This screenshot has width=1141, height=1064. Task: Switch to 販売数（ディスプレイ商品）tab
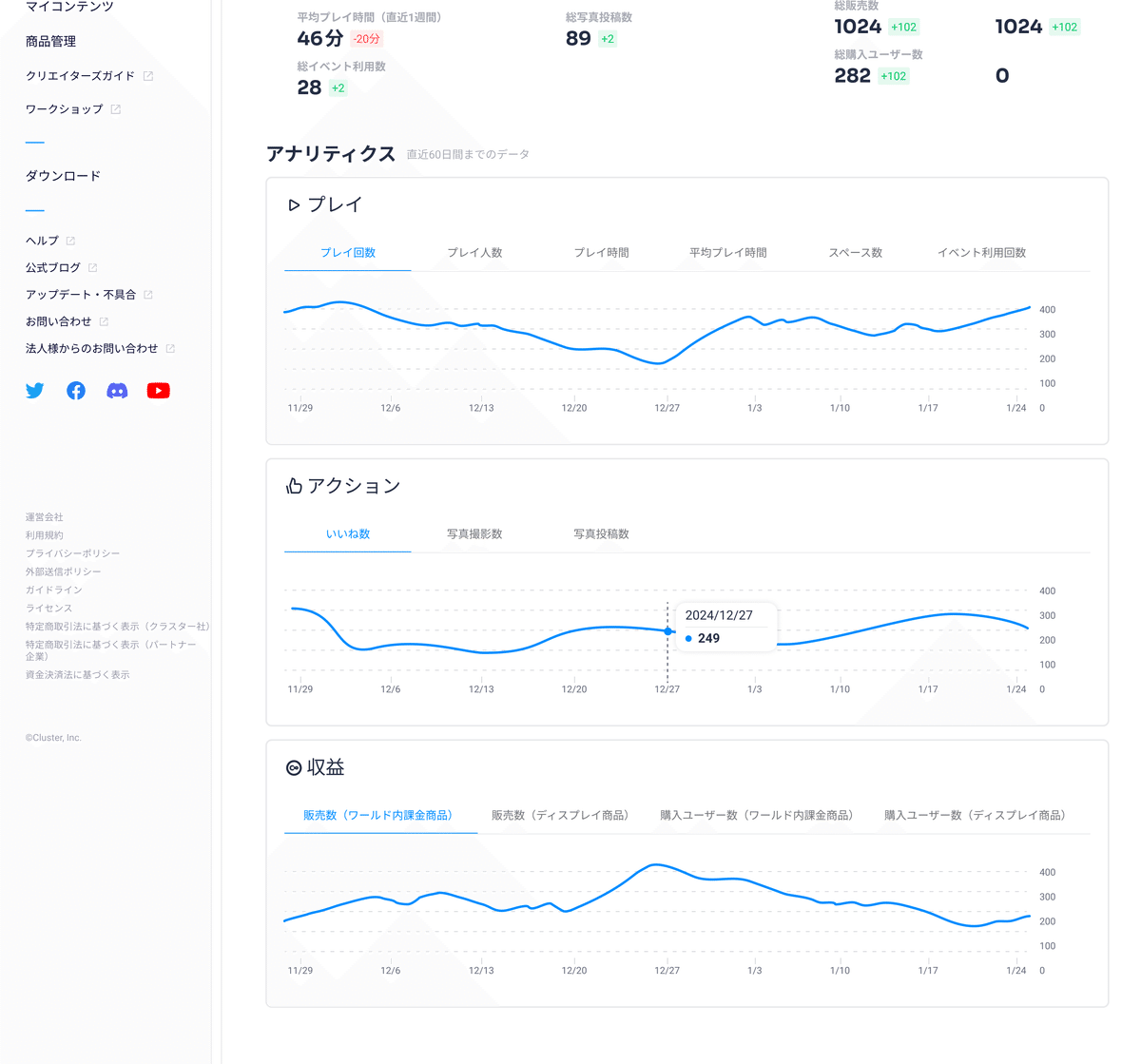coord(562,816)
